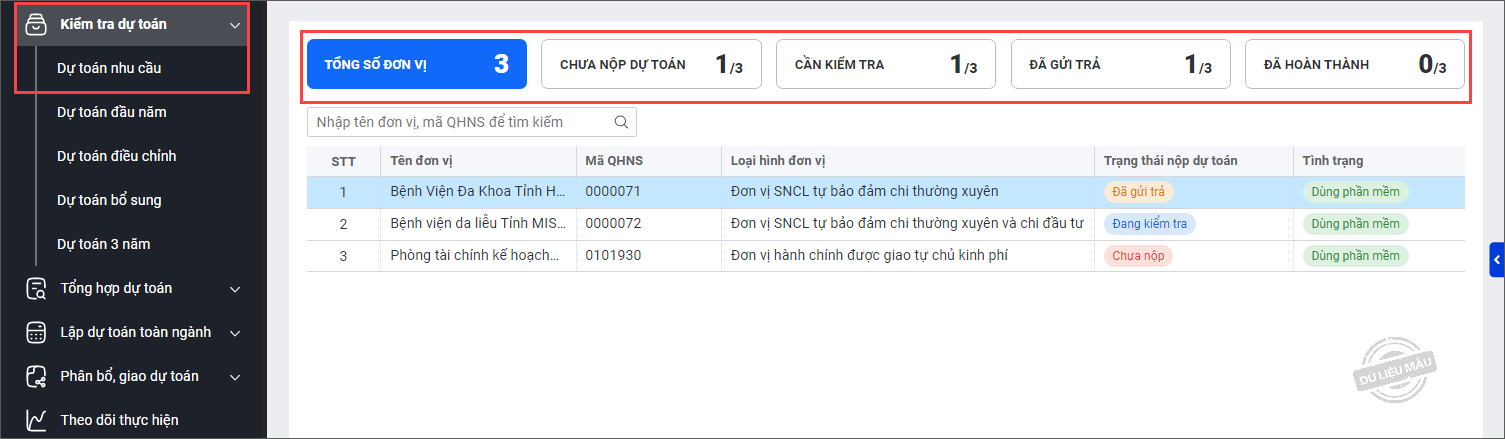Go to Dự toán 3 năm
Image resolution: width=1505 pixels, height=439 pixels.
[103, 244]
